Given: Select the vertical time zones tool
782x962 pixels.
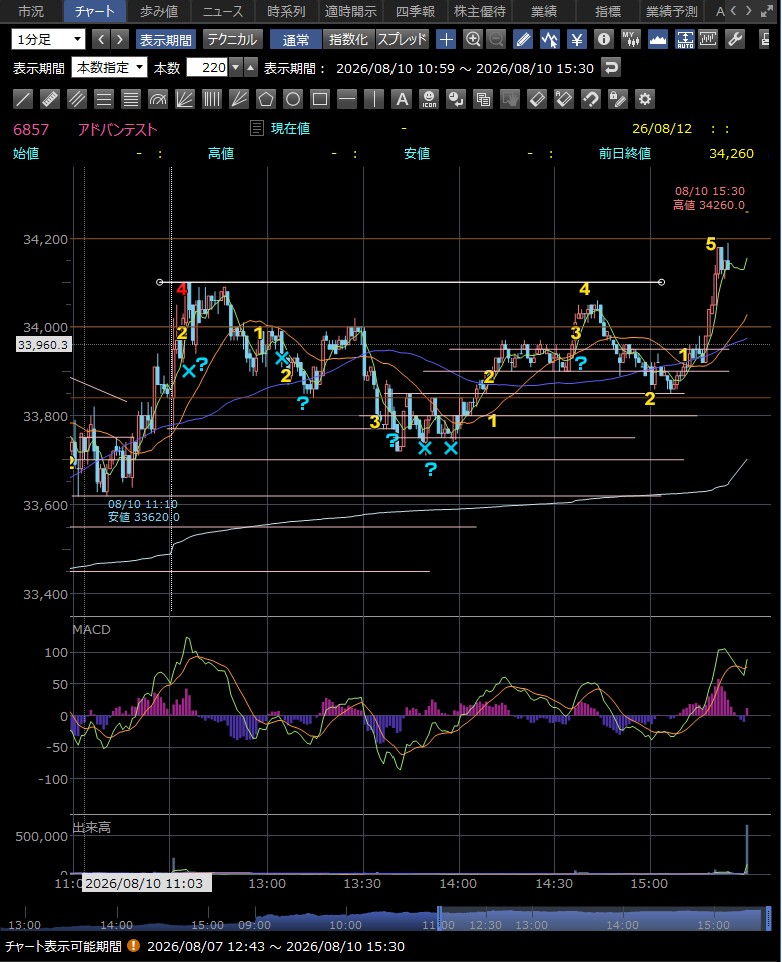Looking at the screenshot, I should [212, 99].
